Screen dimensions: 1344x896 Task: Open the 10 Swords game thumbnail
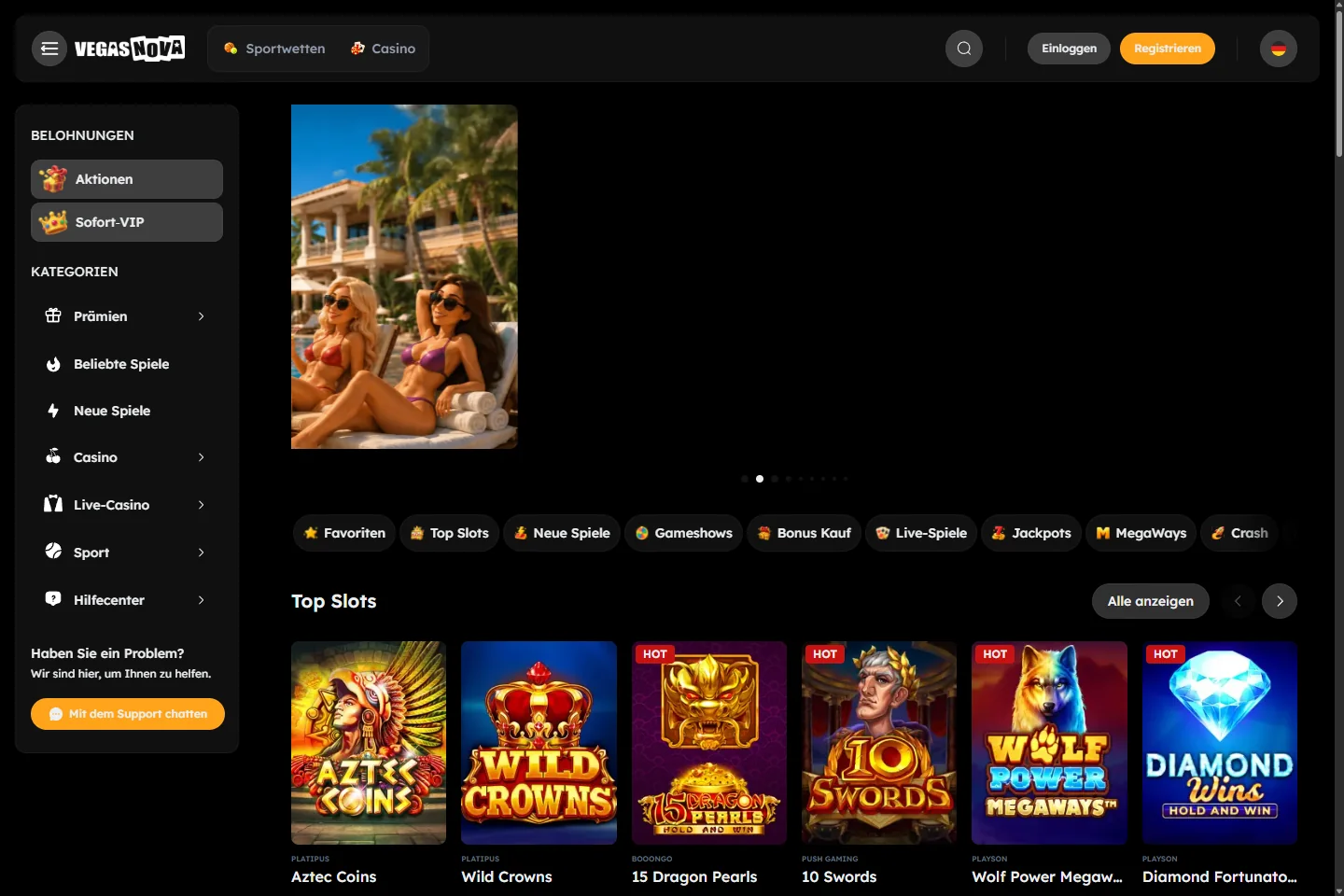[879, 743]
